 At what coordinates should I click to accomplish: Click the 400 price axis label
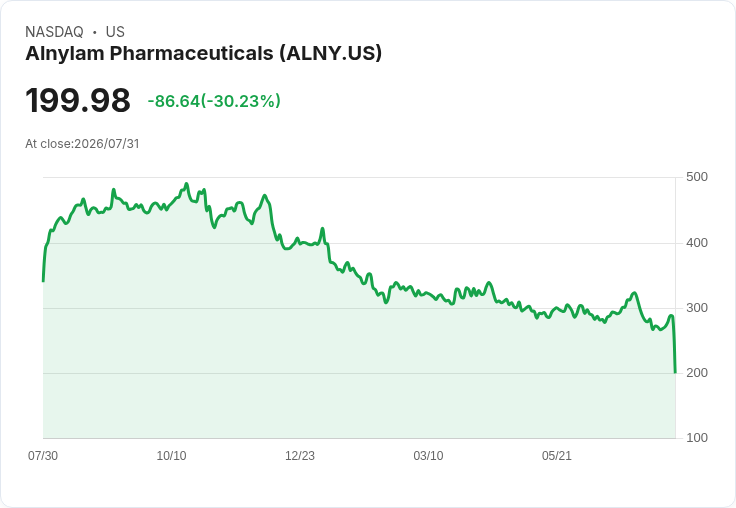coord(697,243)
